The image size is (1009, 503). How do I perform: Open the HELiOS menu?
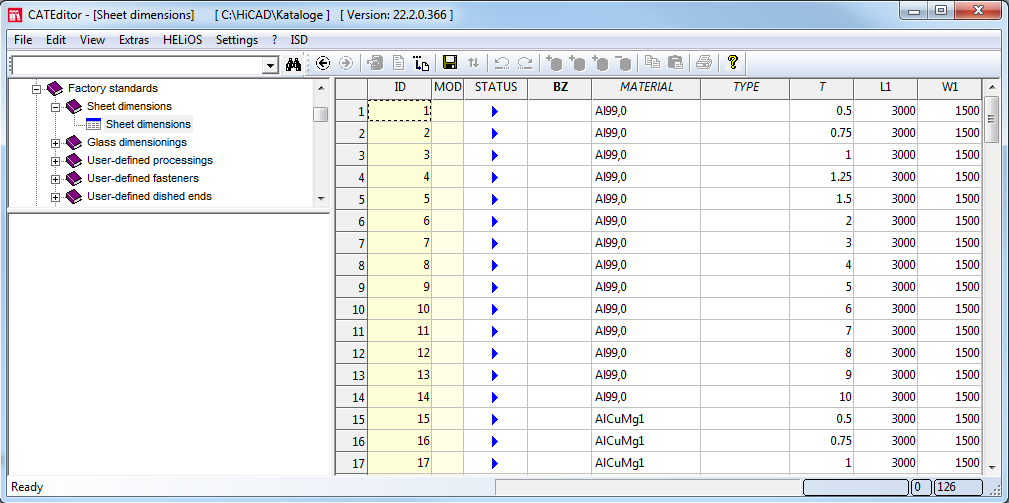pos(182,40)
